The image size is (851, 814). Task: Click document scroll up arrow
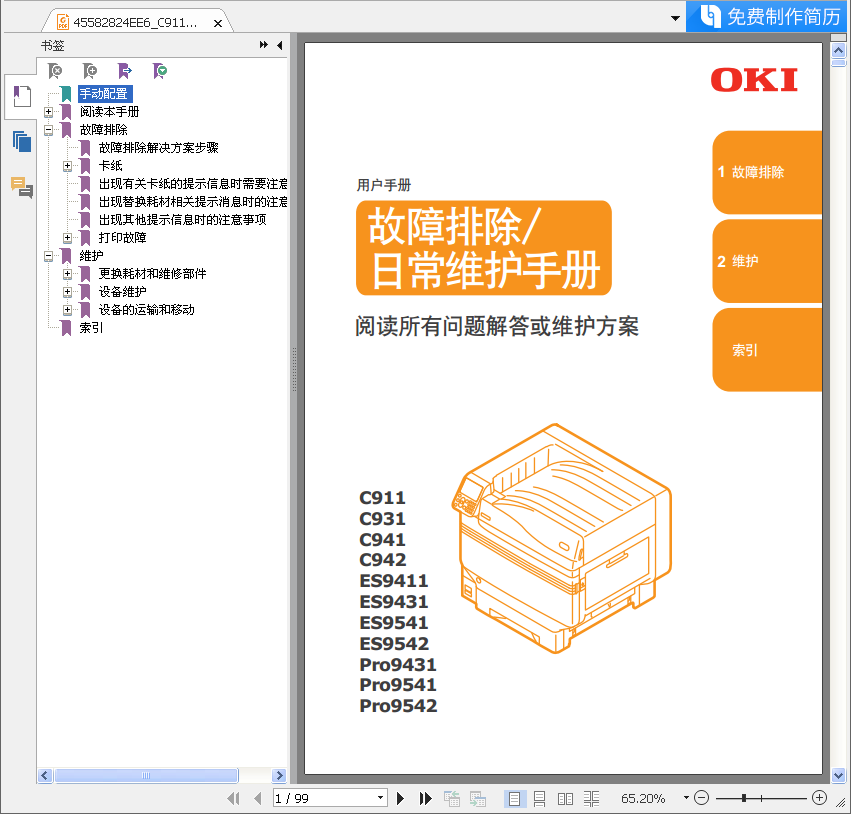tap(839, 51)
